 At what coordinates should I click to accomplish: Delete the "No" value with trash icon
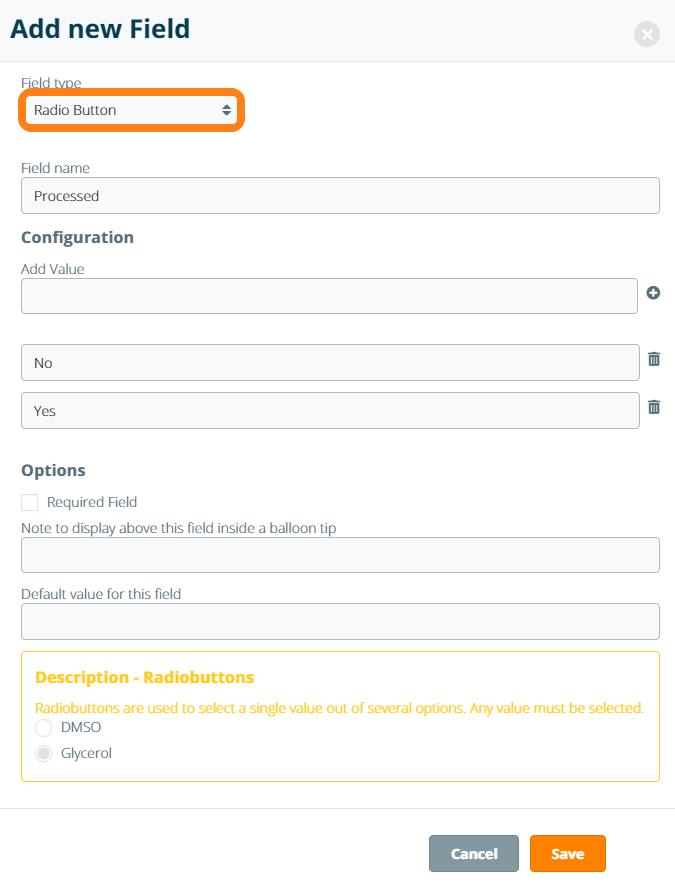click(x=654, y=359)
